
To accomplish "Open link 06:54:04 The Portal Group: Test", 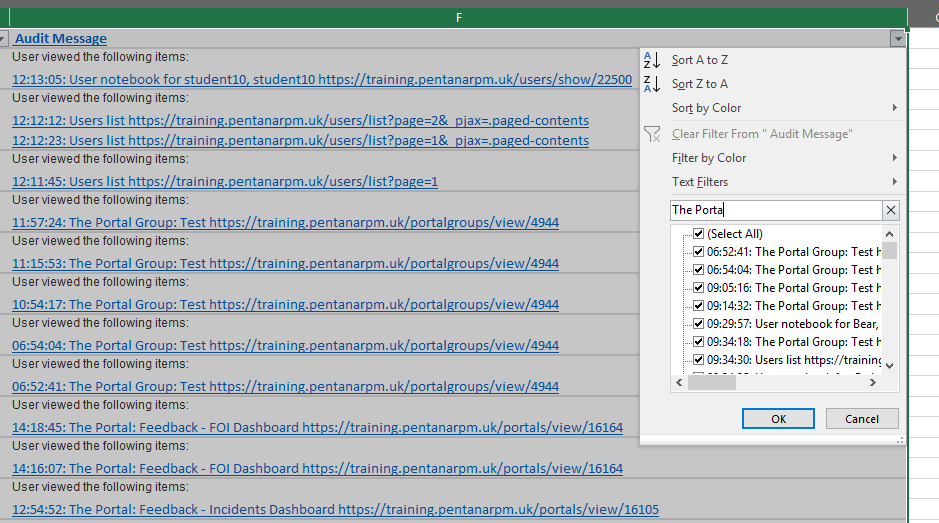I will coord(285,346).
